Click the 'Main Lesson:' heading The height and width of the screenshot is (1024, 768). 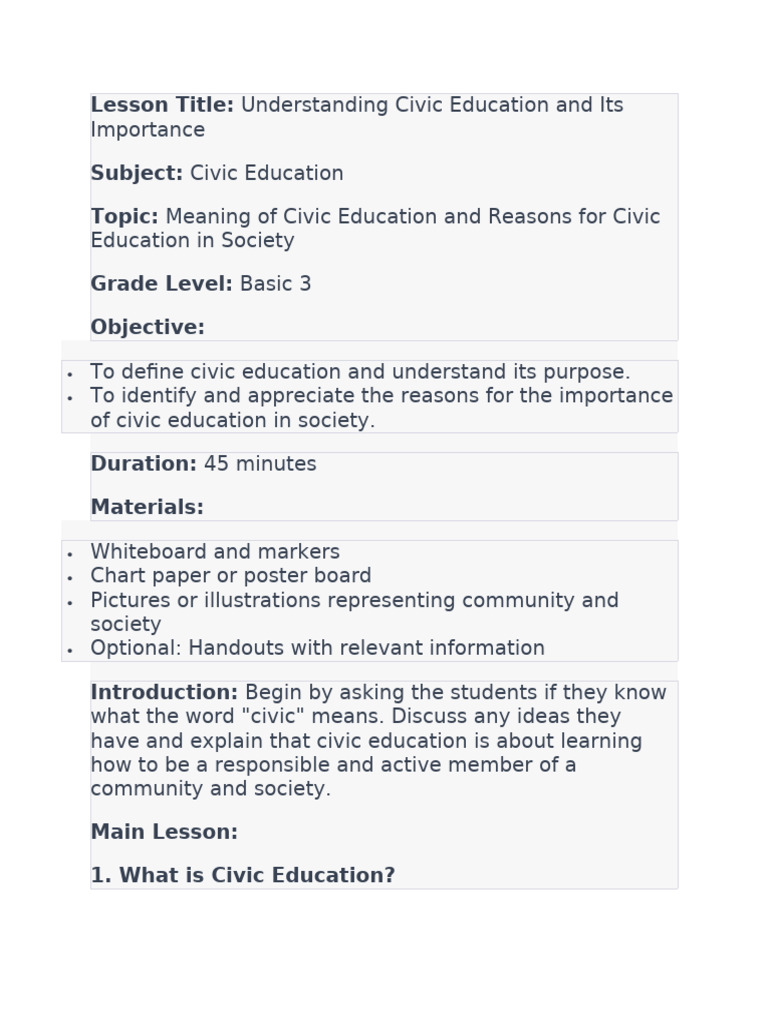click(164, 832)
